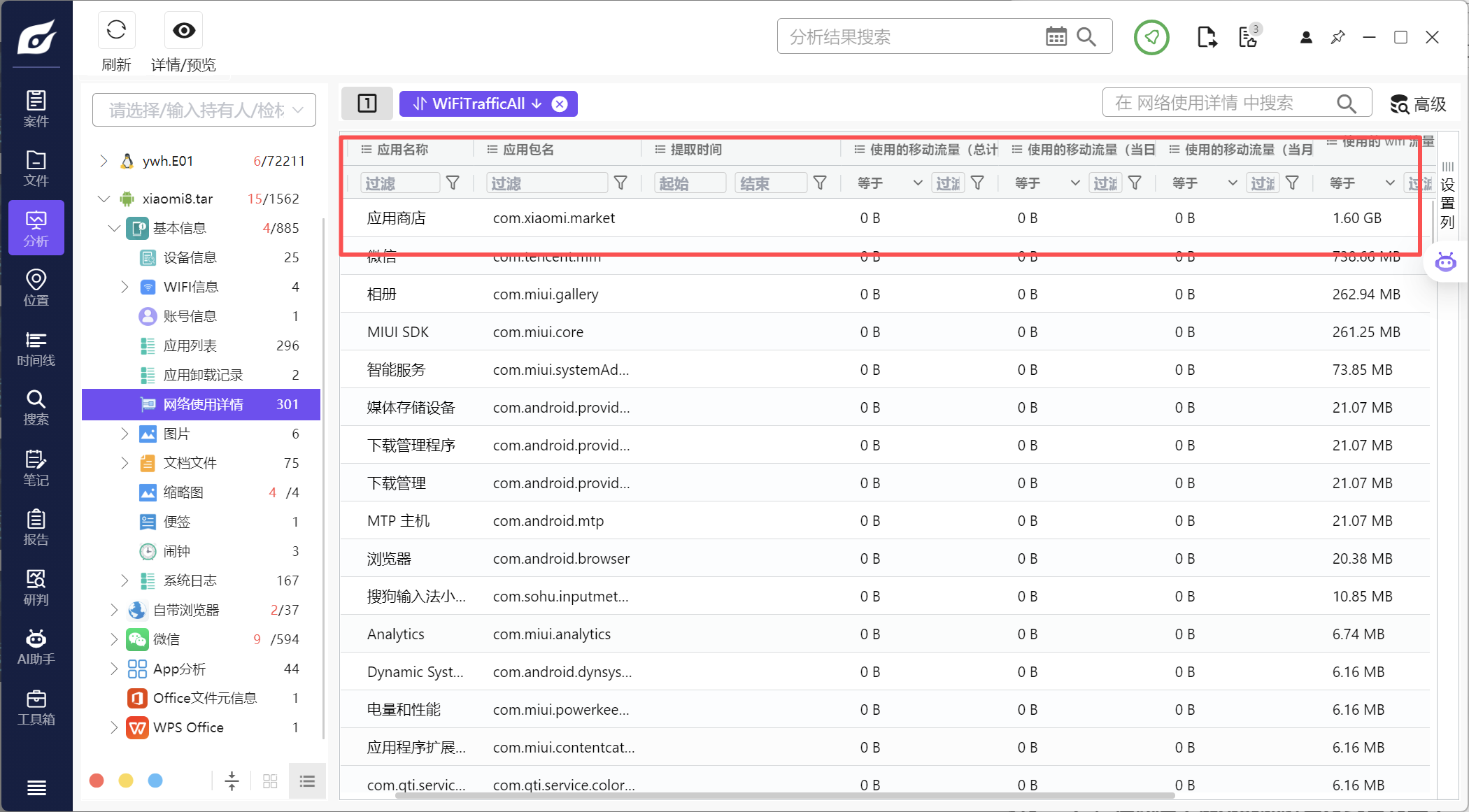
Task: Expand the ywh.E01 tree node
Action: pos(104,161)
